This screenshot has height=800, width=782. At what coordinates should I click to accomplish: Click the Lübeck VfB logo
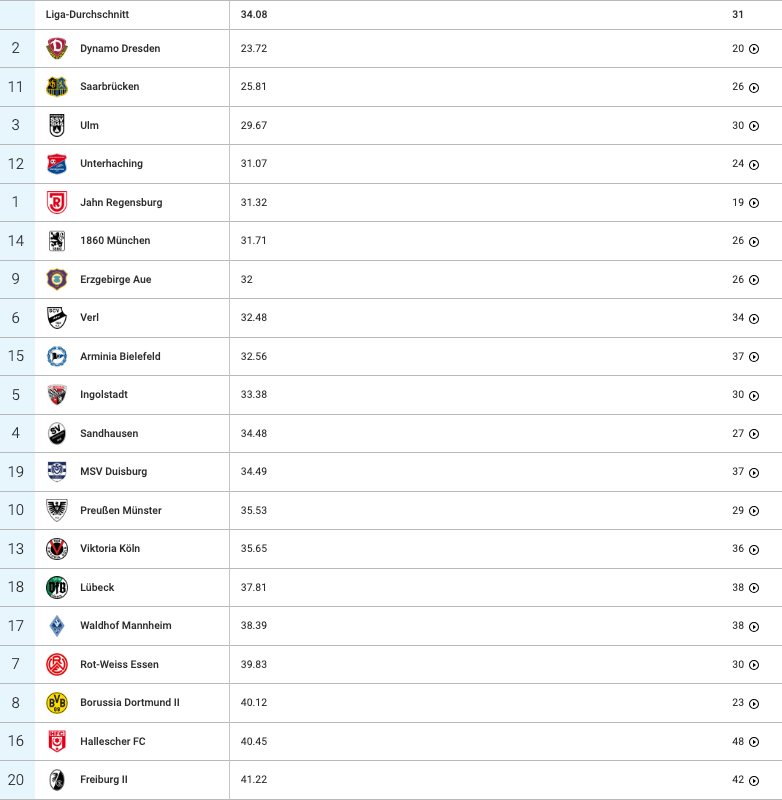click(57, 587)
